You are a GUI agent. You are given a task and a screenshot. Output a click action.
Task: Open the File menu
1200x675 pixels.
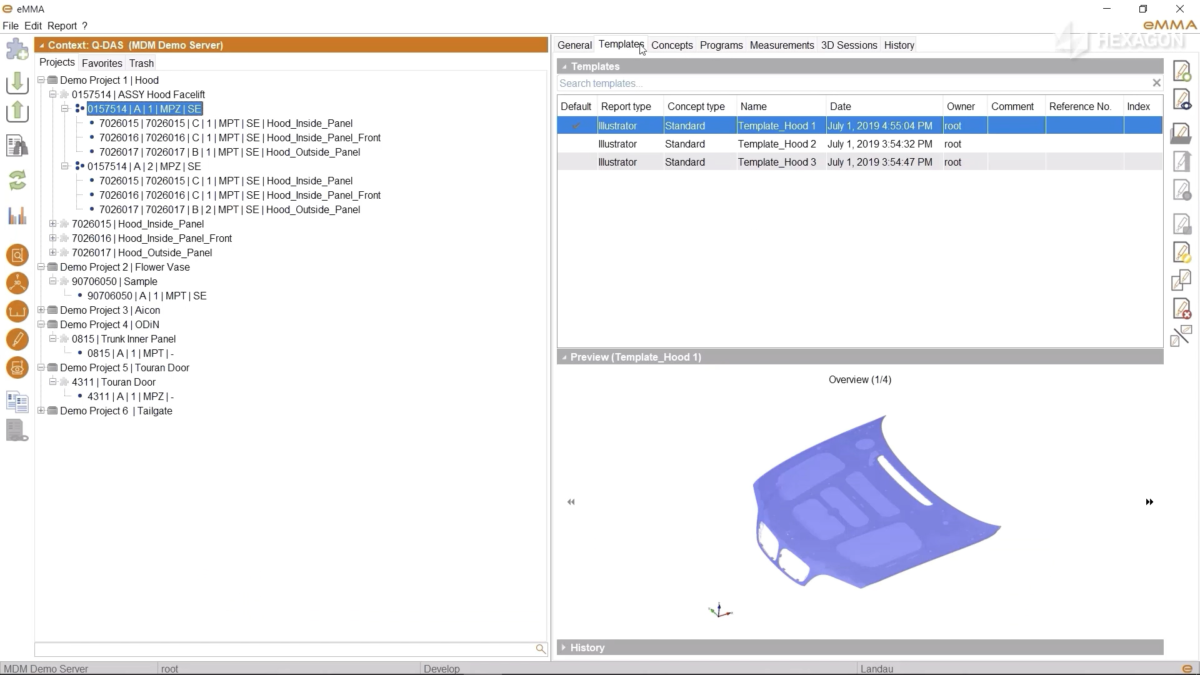[x=10, y=26]
